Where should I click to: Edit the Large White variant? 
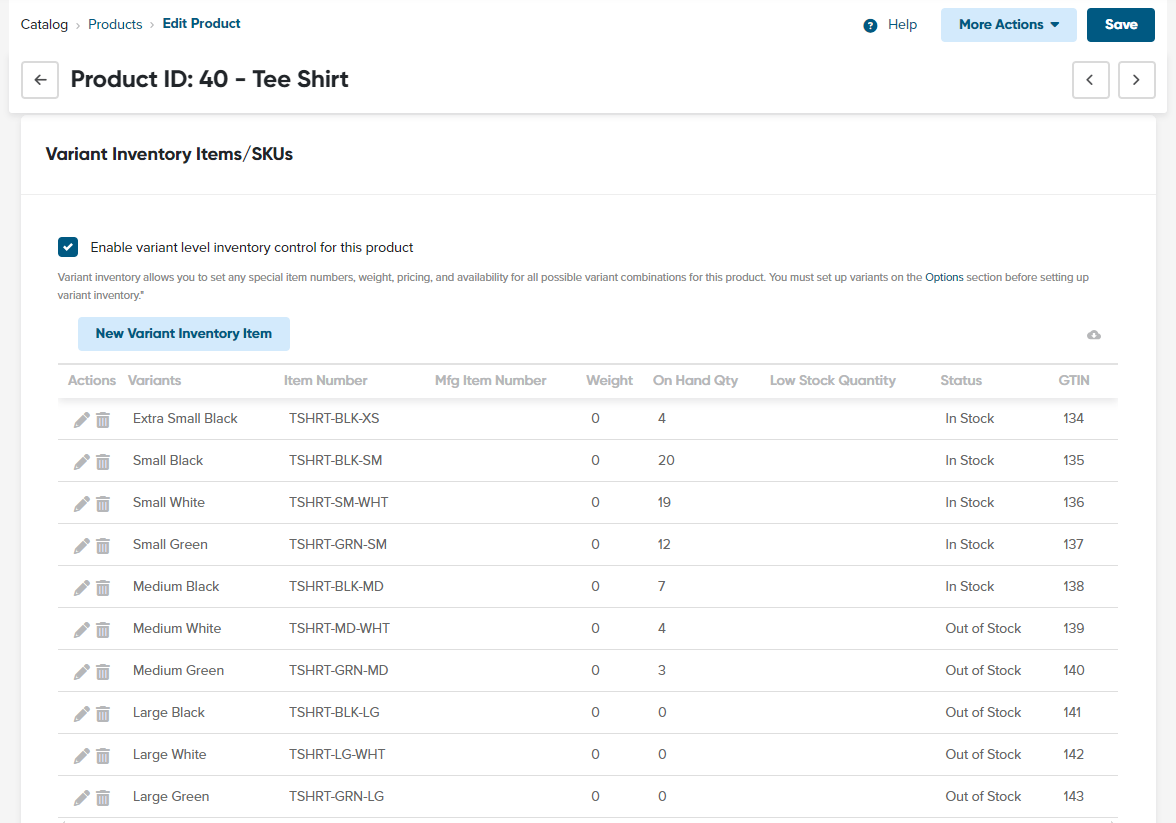[x=81, y=755]
